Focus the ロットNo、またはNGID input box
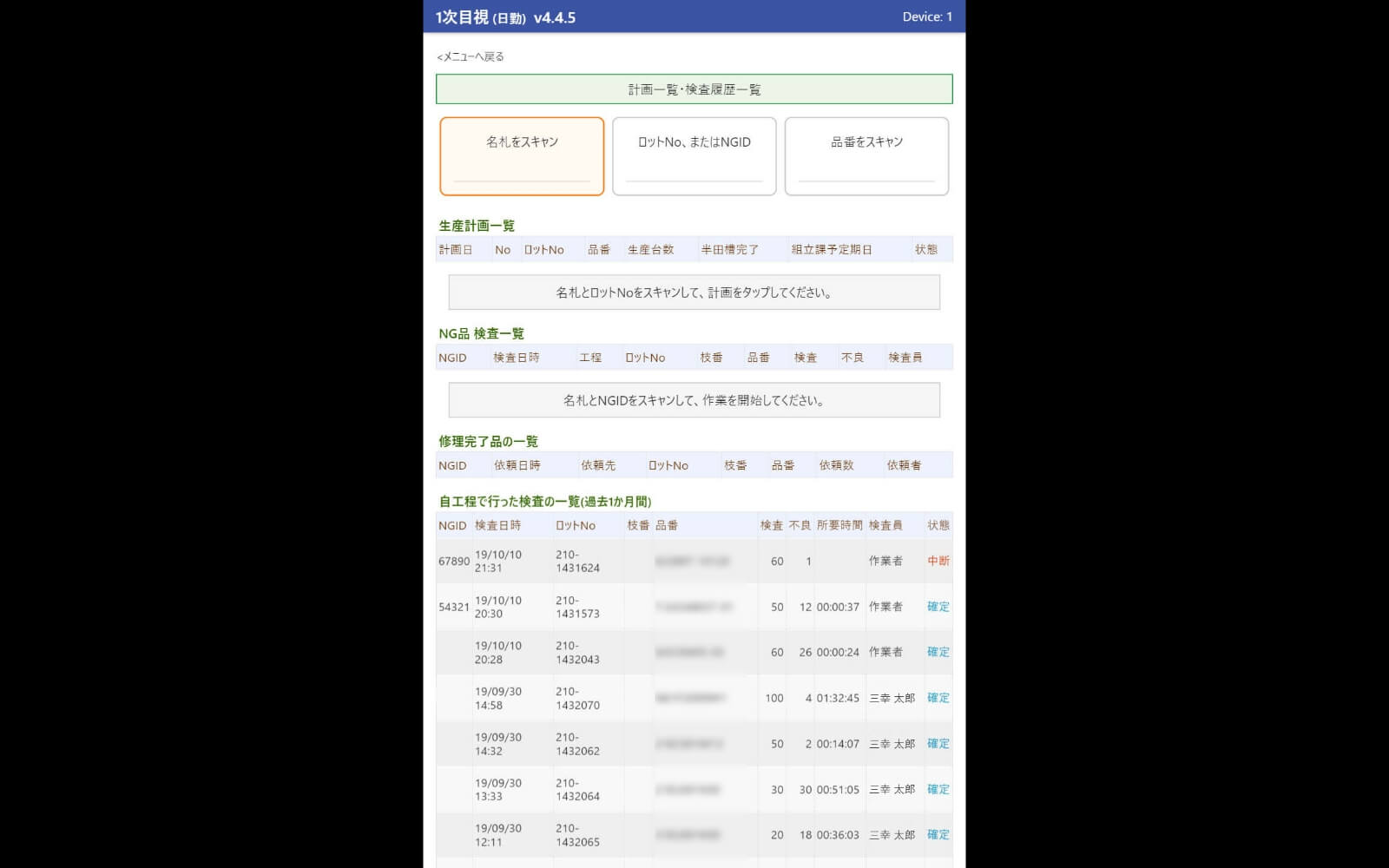 [x=694, y=156]
